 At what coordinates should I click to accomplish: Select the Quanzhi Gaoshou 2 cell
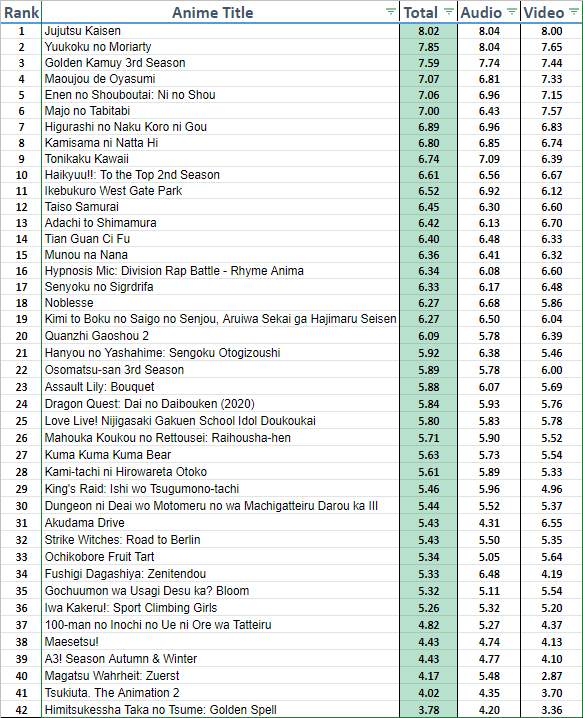[x=220, y=336]
